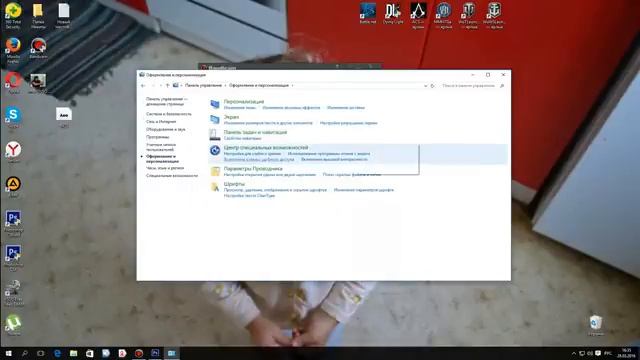The image size is (640, 360).
Task: Expand the breadcrumb arrow after Оформление и персонализация
Action: point(293,86)
